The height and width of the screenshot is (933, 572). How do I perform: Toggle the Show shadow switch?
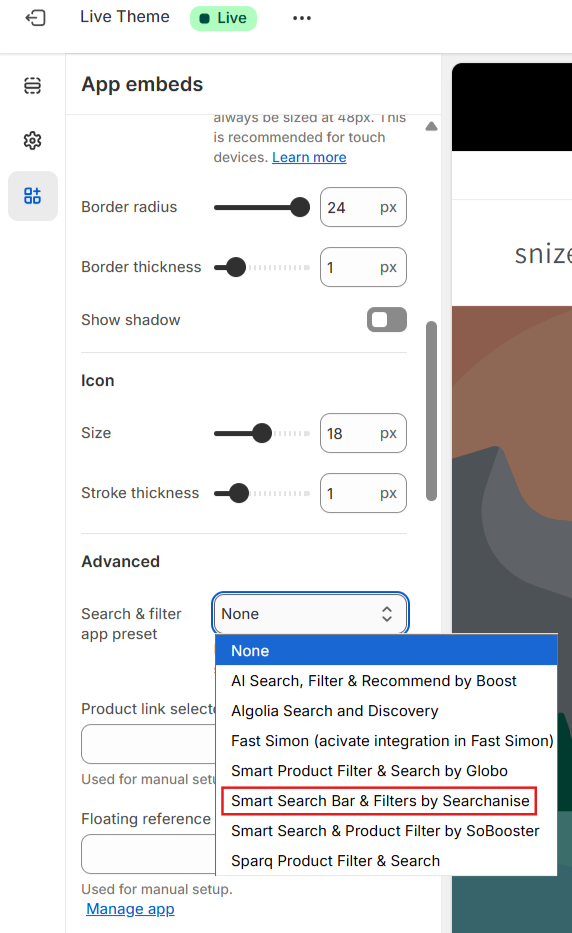tap(387, 320)
